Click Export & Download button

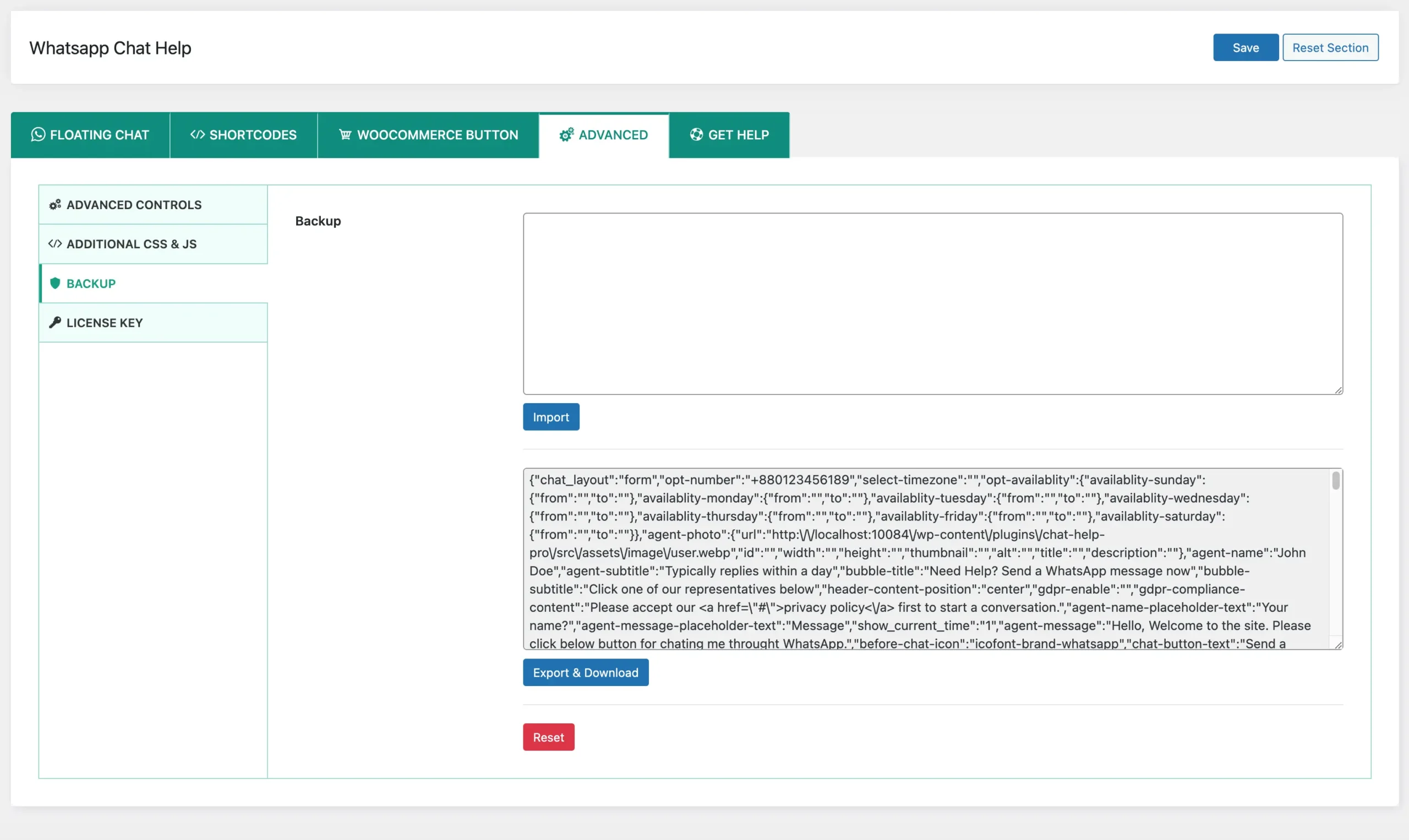(586, 672)
